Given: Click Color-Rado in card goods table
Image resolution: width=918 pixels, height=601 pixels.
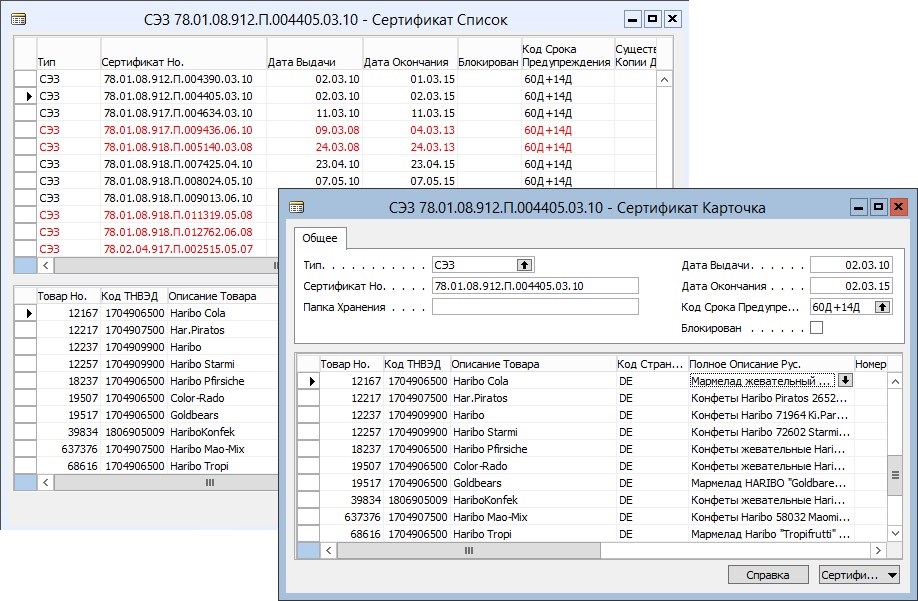Looking at the screenshot, I should 480,466.
